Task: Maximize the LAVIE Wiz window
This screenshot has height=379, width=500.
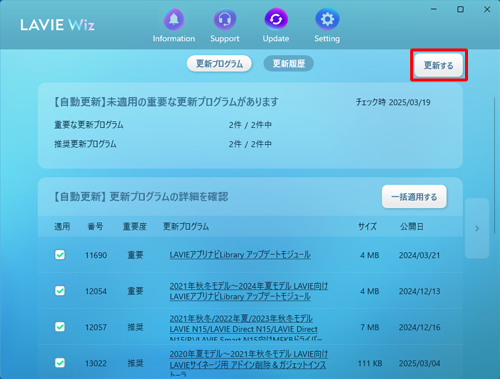Action: click(460, 9)
